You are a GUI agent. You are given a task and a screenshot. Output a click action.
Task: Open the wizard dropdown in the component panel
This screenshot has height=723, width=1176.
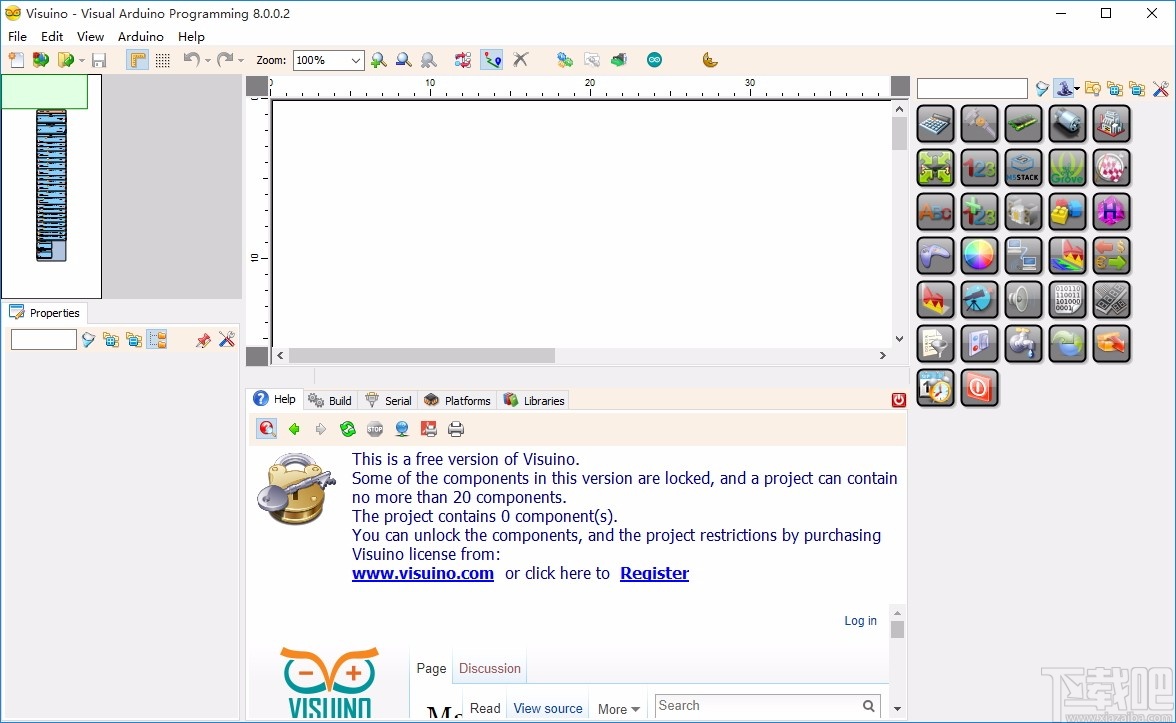[1077, 89]
